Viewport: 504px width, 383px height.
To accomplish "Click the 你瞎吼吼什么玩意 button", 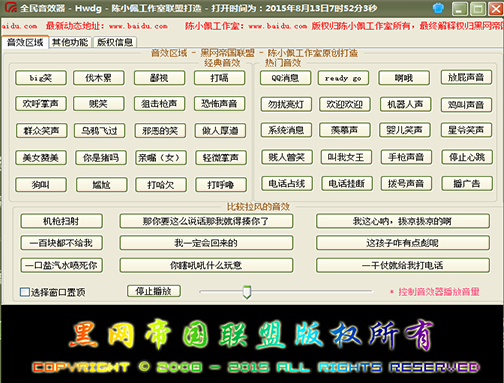I will pos(206,265).
